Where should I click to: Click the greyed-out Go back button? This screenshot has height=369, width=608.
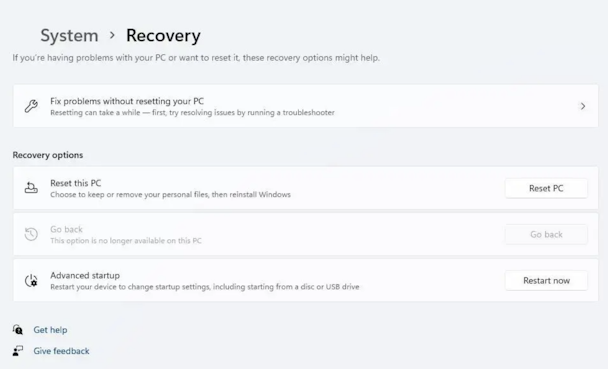coord(546,235)
